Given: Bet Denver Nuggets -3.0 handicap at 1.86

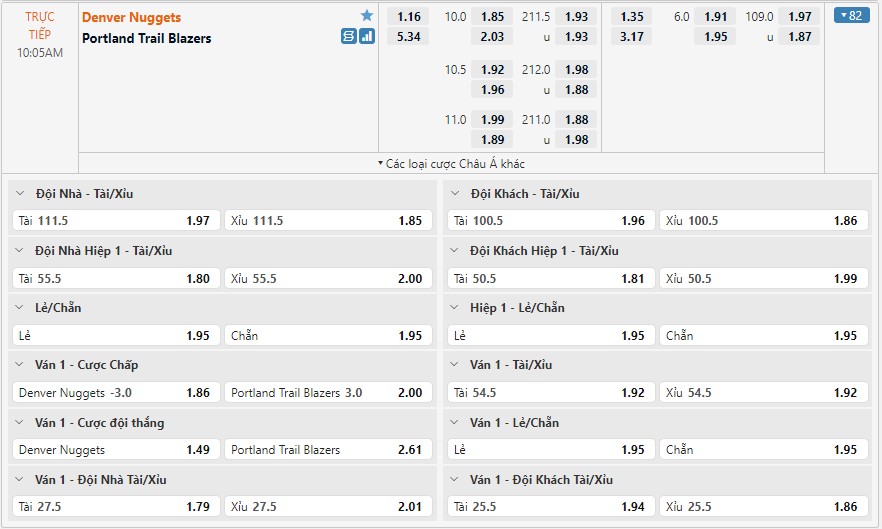Looking at the screenshot, I should coord(115,393).
